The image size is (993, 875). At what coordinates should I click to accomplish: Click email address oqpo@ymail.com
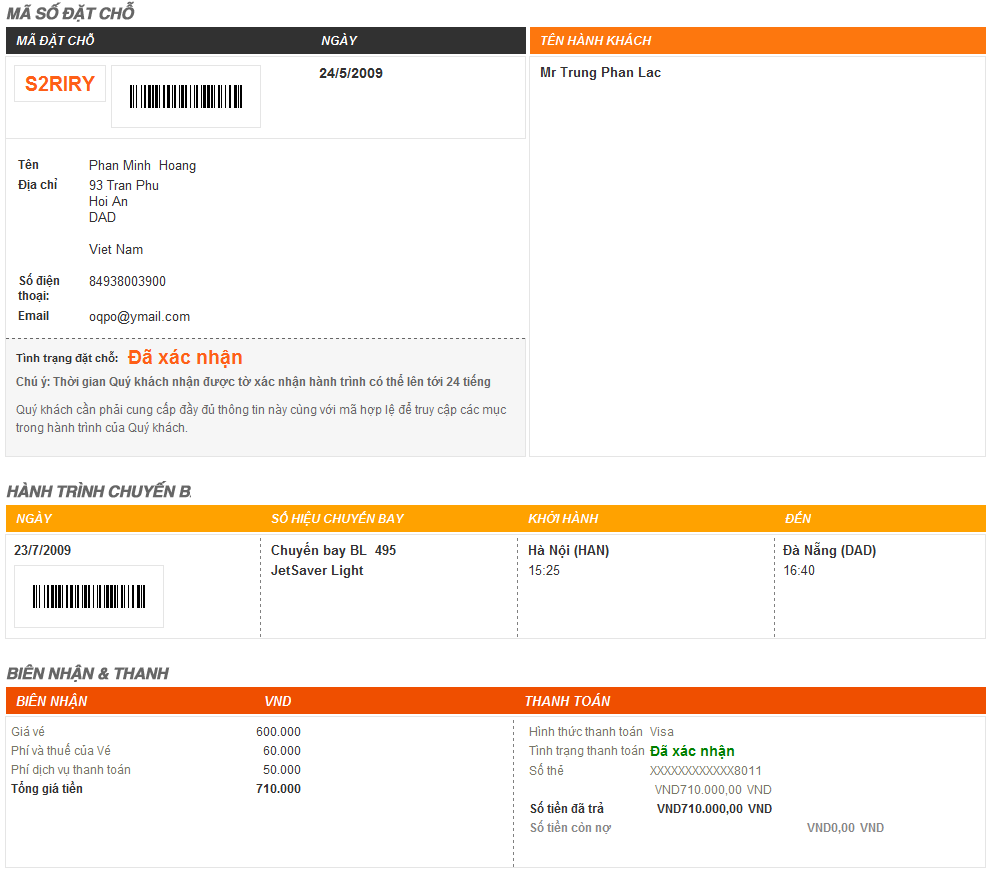tap(139, 317)
